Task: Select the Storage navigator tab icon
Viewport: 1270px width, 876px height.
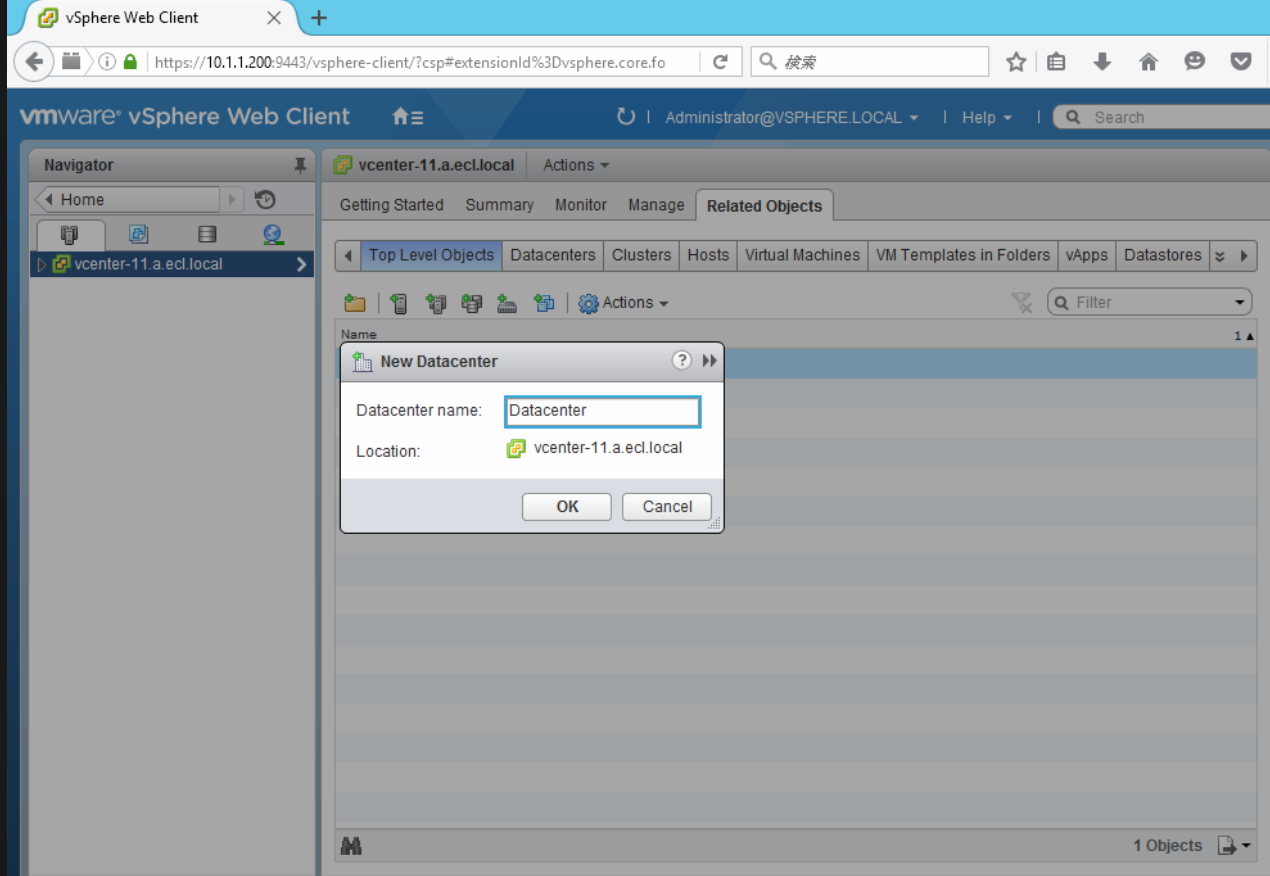Action: click(x=207, y=234)
